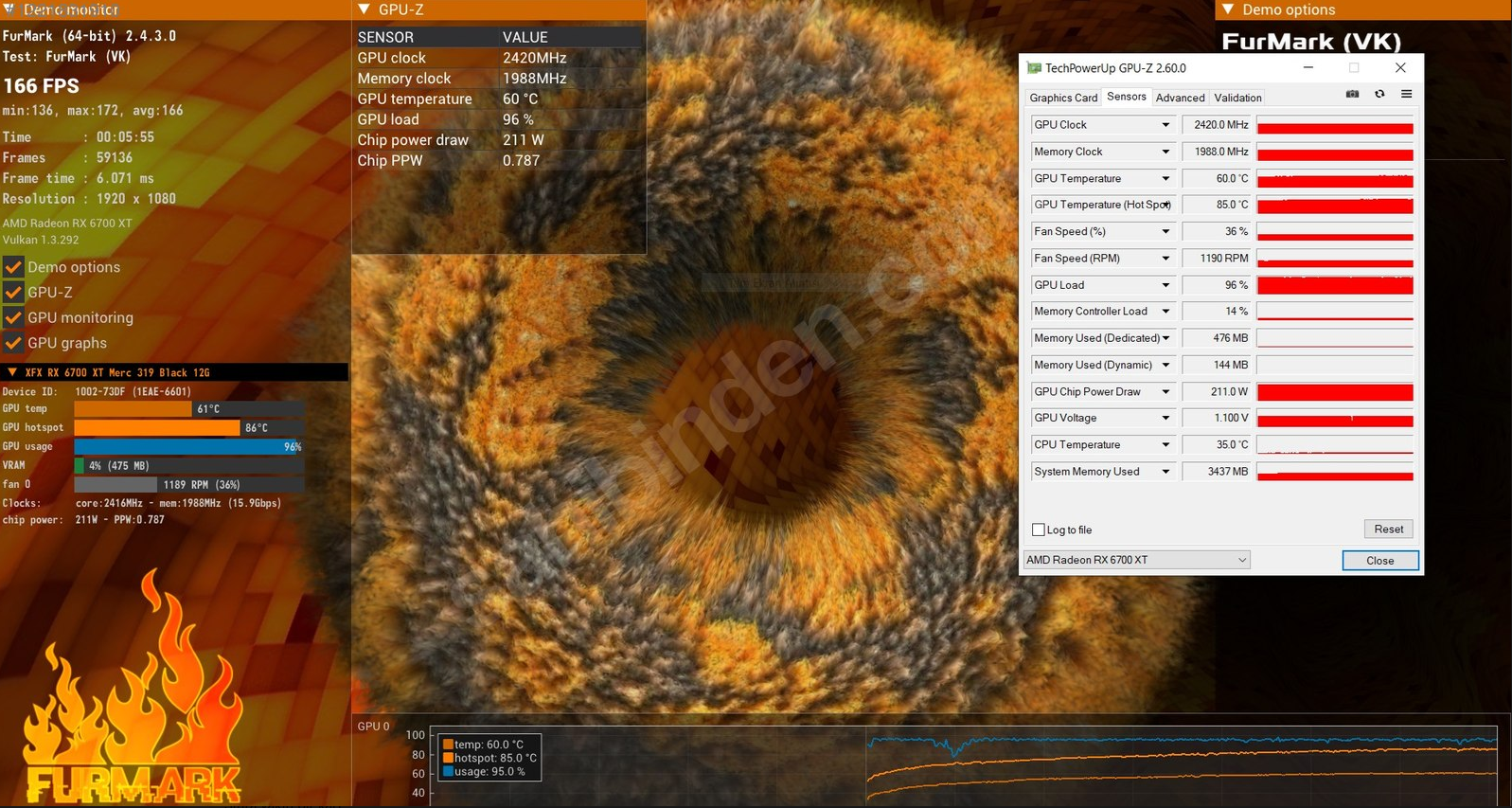The width and height of the screenshot is (1512, 808).
Task: Click the FurMark (VK) heading
Action: pos(1311,42)
